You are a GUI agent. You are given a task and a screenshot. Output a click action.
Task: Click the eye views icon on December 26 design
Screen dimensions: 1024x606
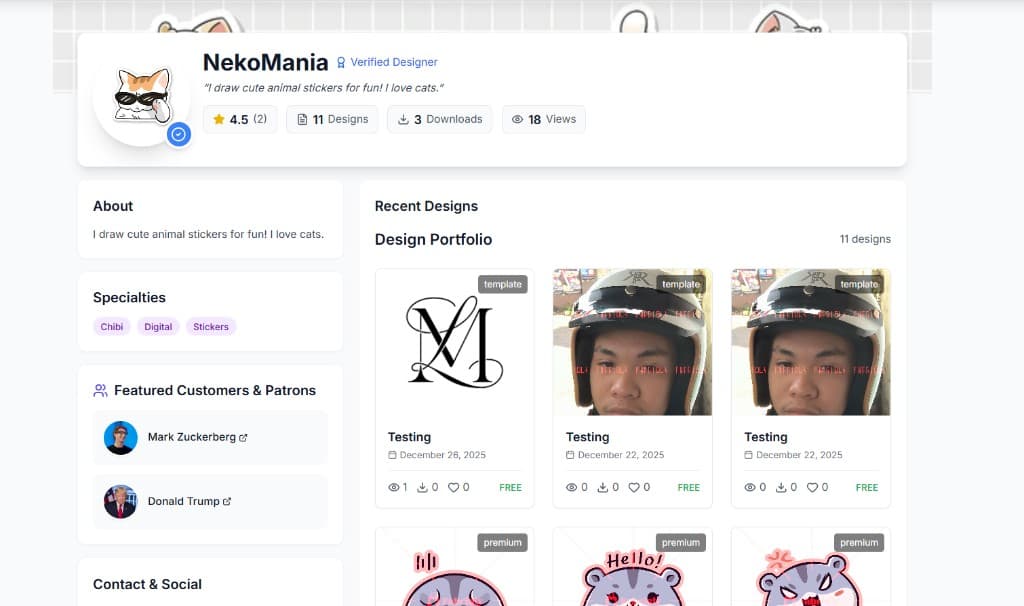(x=393, y=487)
